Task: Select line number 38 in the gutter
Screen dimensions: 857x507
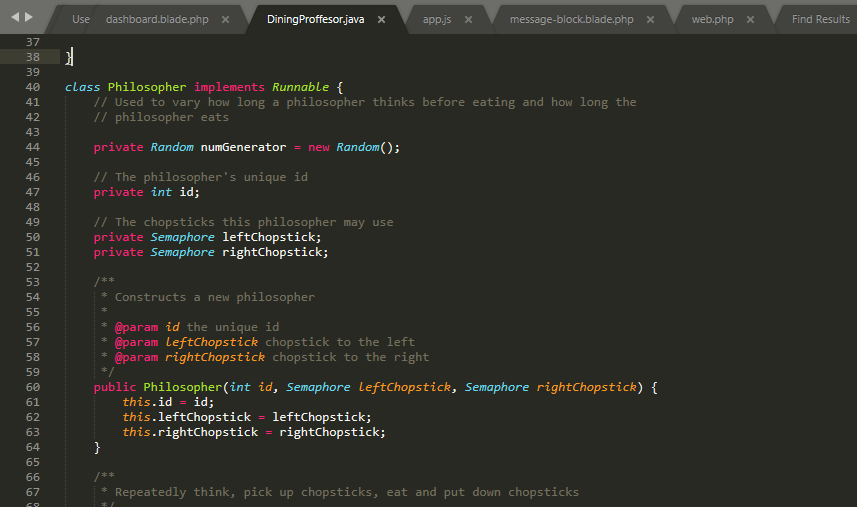Action: pyautogui.click(x=33, y=57)
